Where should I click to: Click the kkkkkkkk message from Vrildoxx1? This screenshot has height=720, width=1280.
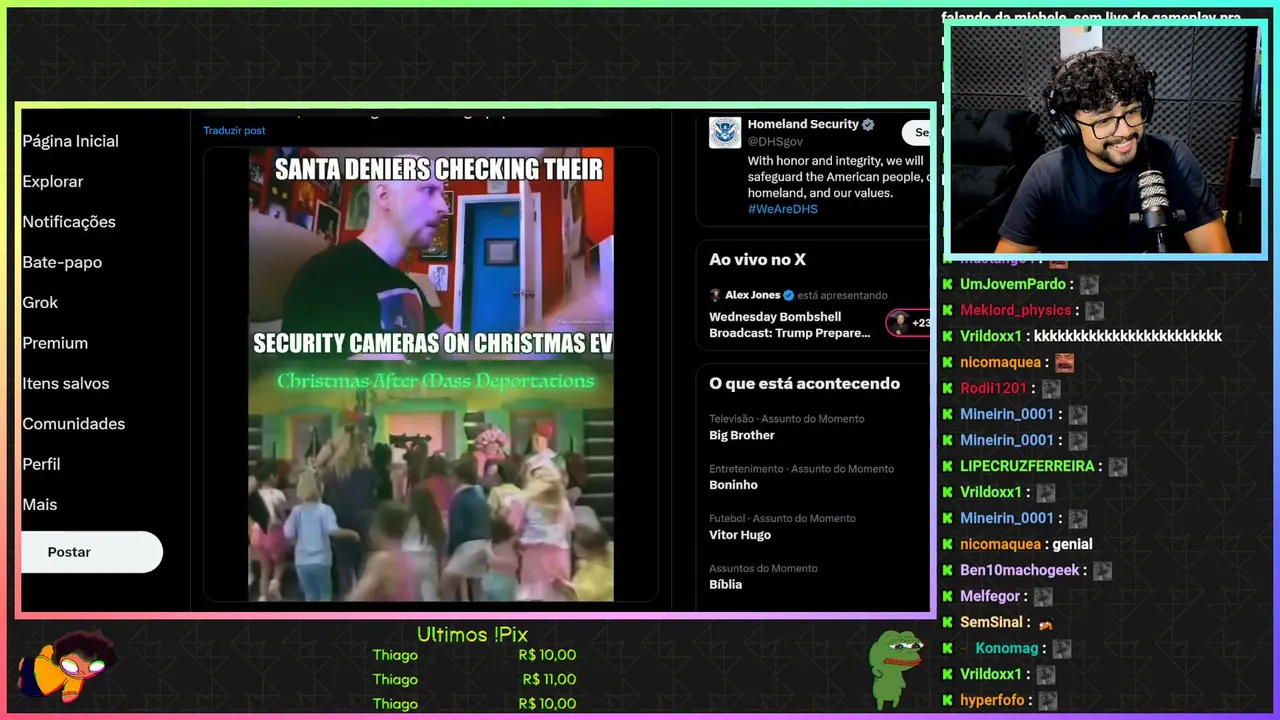click(x=1128, y=336)
